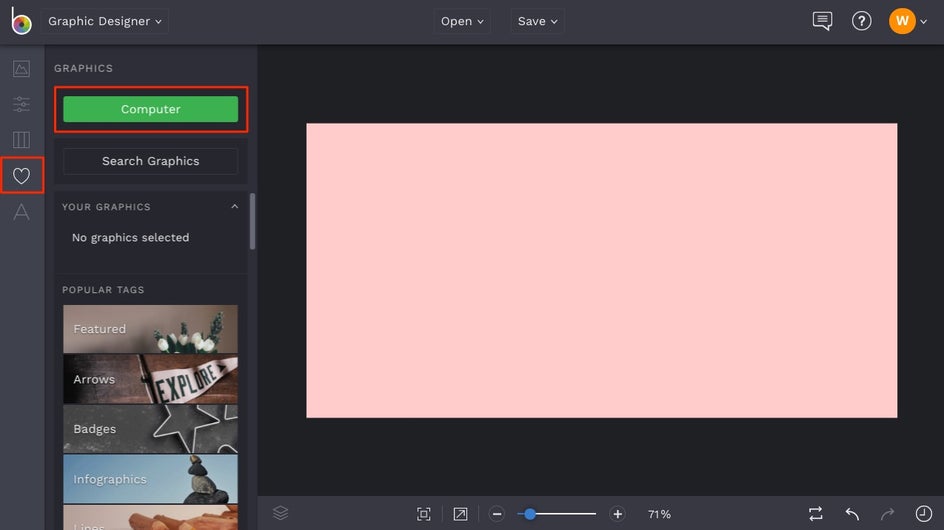Screen dimensions: 944x530
Task: Select the Infographics tag thumbnail
Action: [151, 479]
